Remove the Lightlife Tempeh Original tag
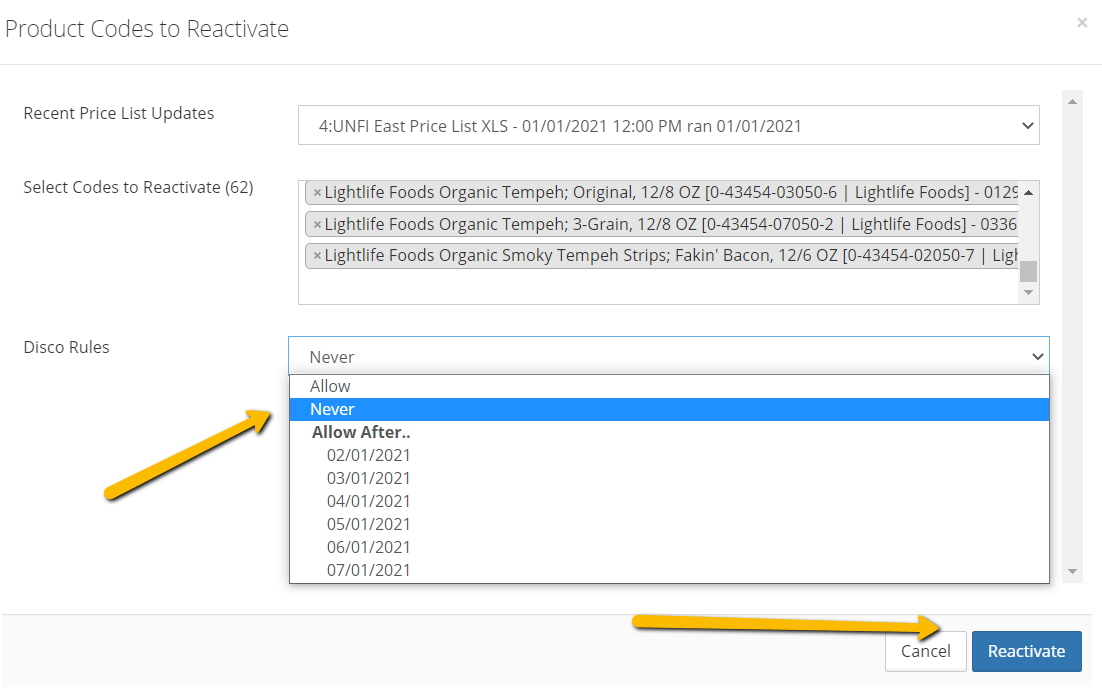 (x=317, y=193)
